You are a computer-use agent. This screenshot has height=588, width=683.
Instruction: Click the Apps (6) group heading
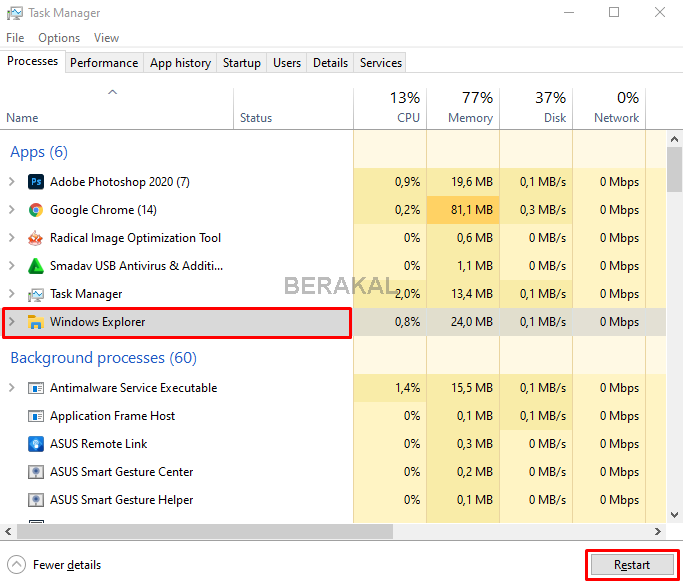pos(39,152)
